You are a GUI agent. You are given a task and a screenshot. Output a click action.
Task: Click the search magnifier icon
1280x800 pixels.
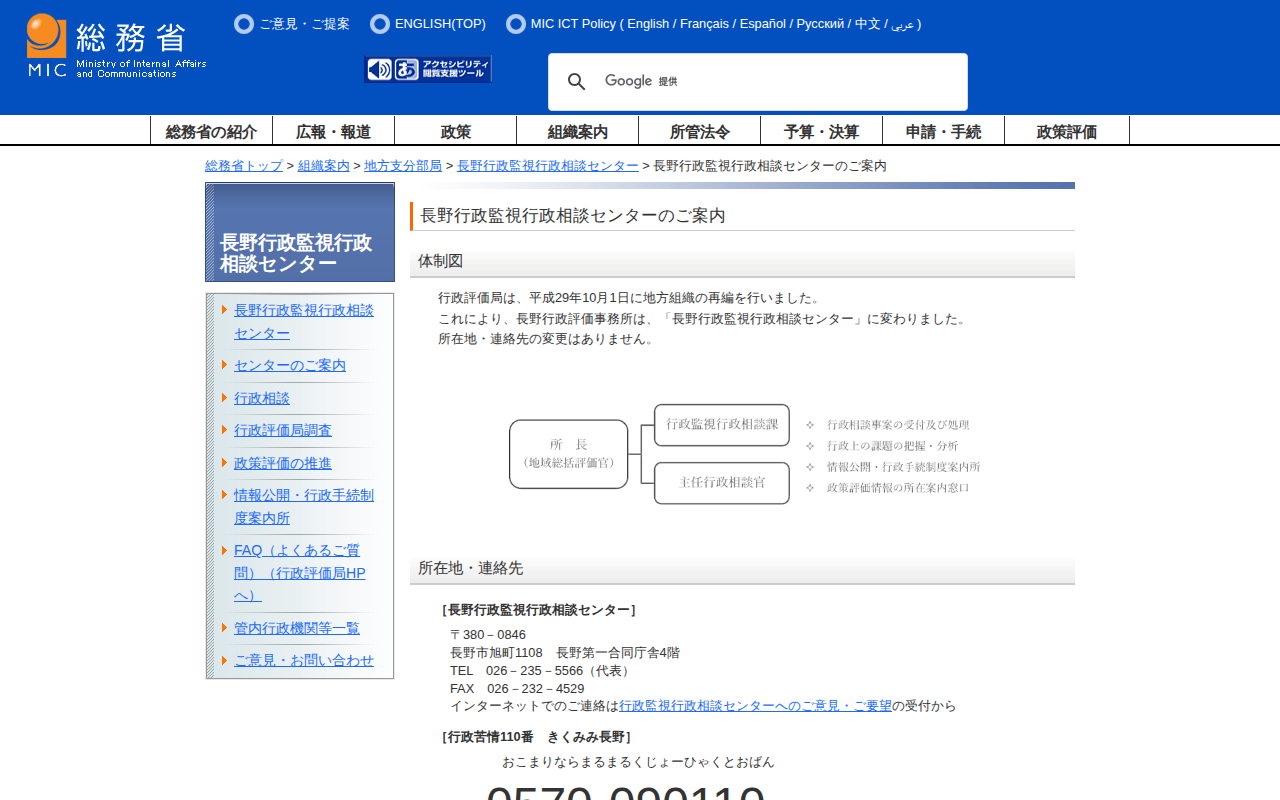pyautogui.click(x=576, y=82)
